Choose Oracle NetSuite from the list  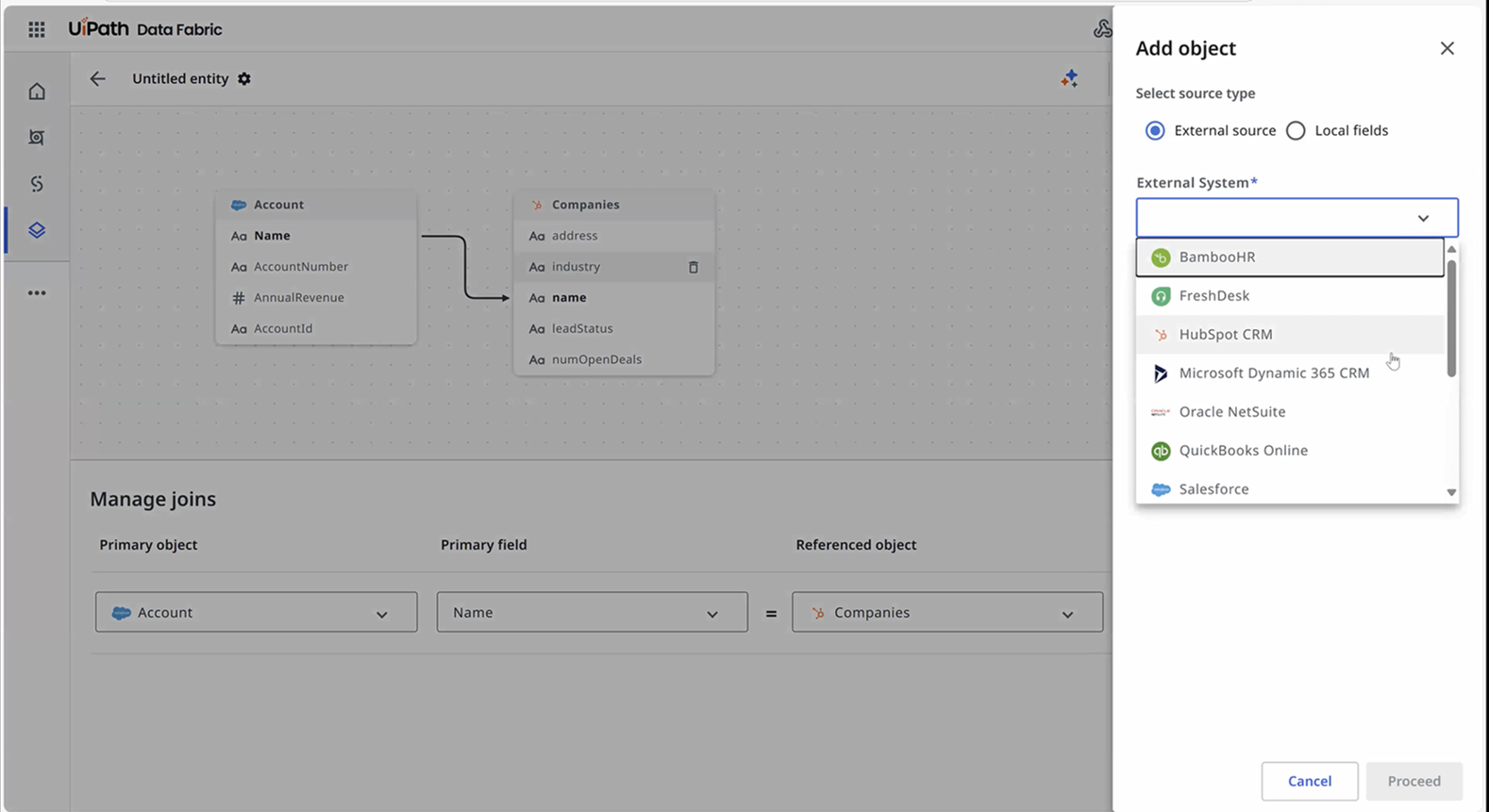1290,412
